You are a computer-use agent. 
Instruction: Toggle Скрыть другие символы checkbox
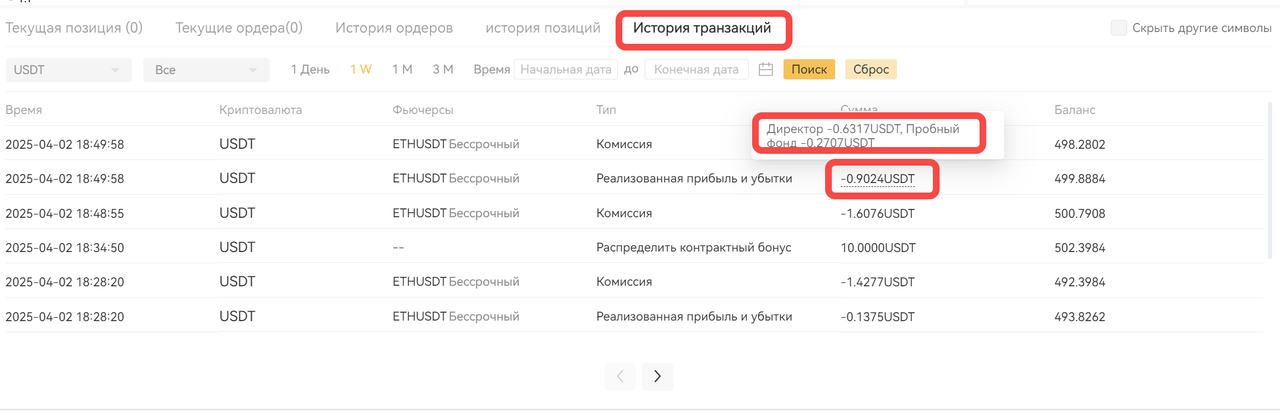coord(1119,28)
